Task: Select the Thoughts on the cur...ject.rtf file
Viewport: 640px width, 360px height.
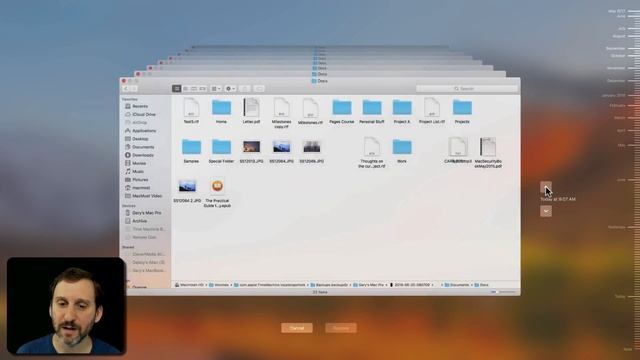Action: click(x=372, y=153)
